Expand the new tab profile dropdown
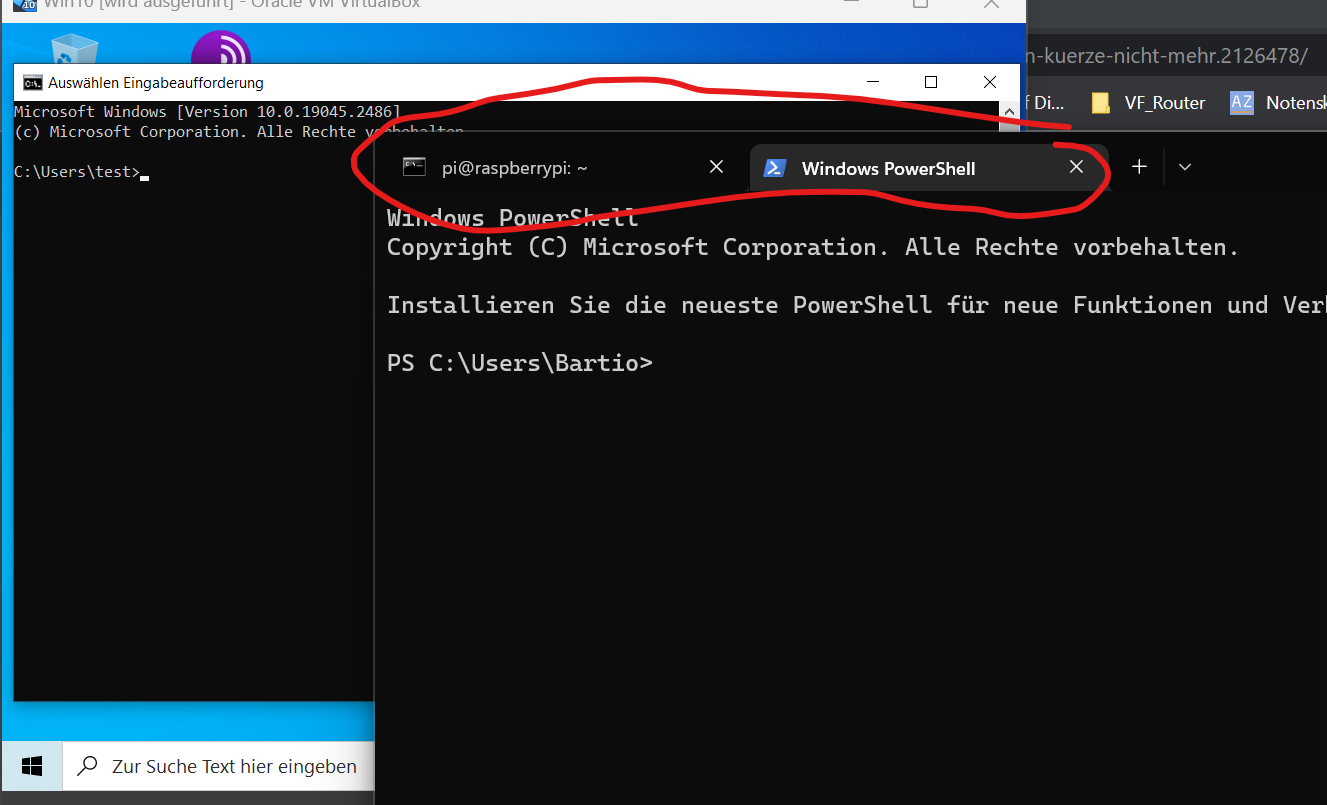 point(1185,167)
